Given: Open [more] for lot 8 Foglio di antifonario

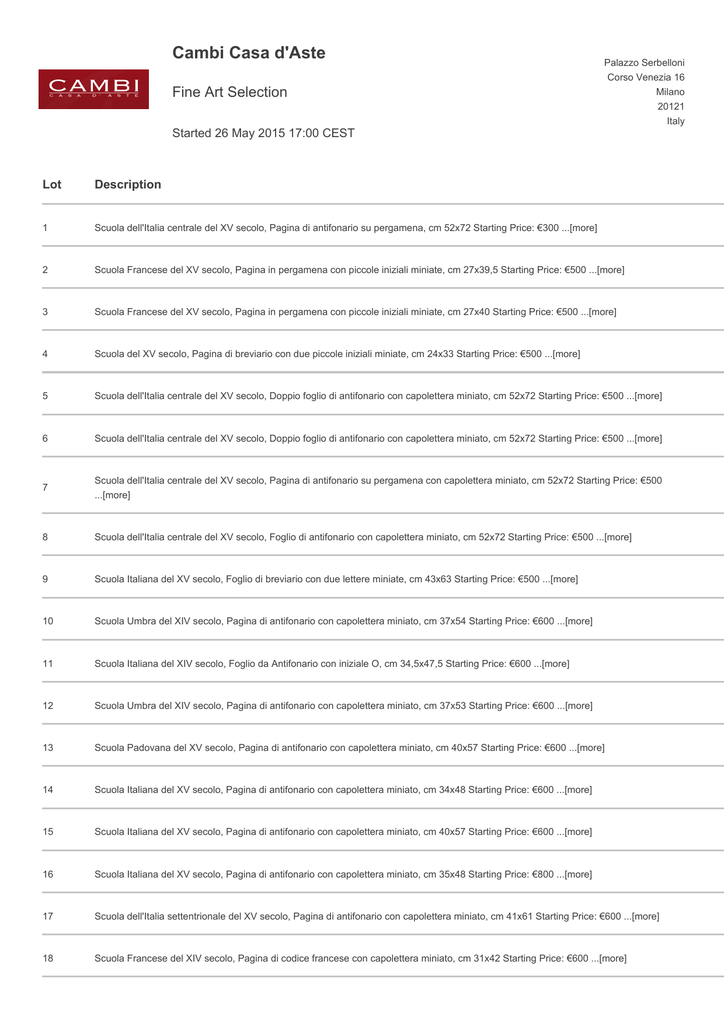Looking at the screenshot, I should click(x=618, y=537).
